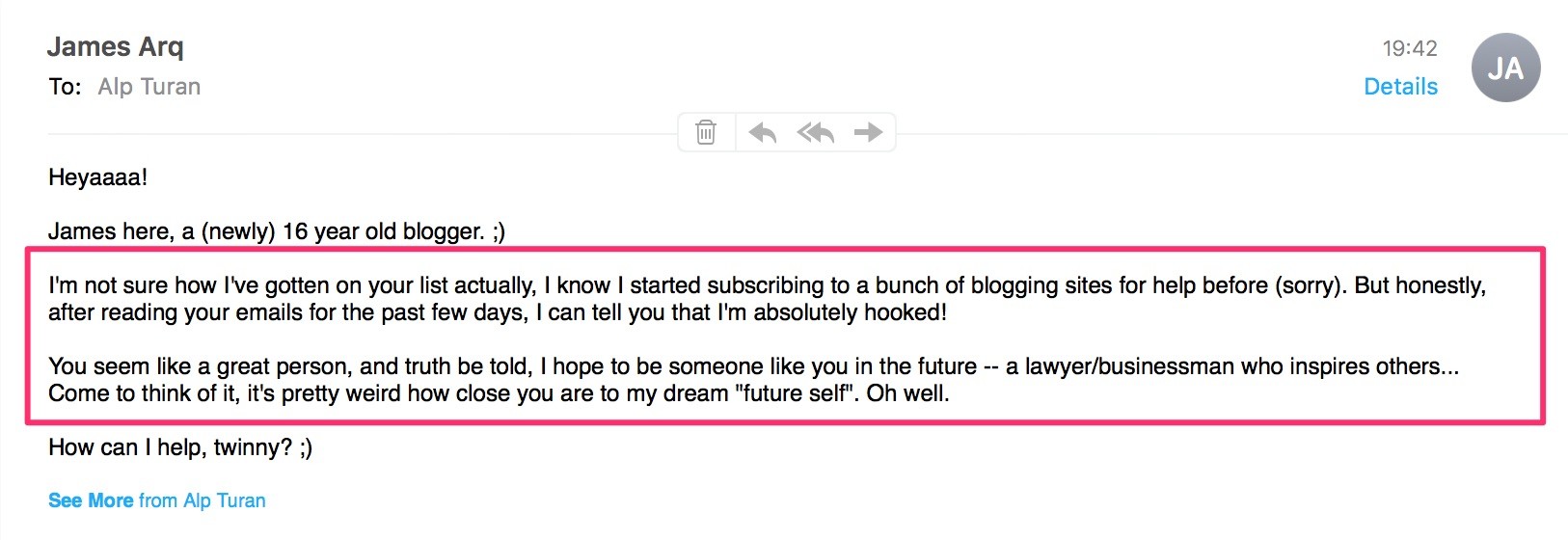
Task: Reply to James Arq's message
Action: [x=762, y=132]
